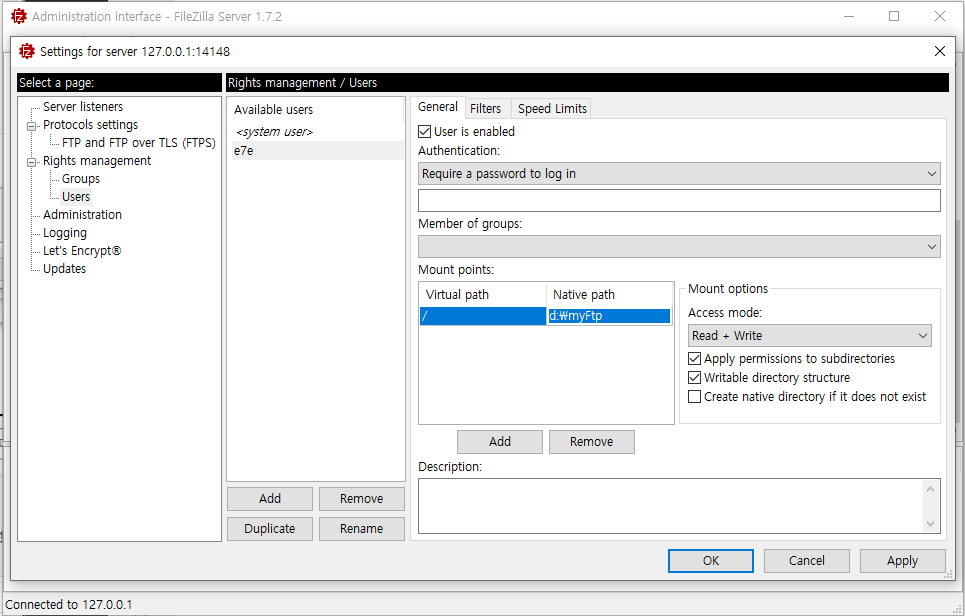Click the Native path column header
The width and height of the screenshot is (965, 616).
pos(609,295)
